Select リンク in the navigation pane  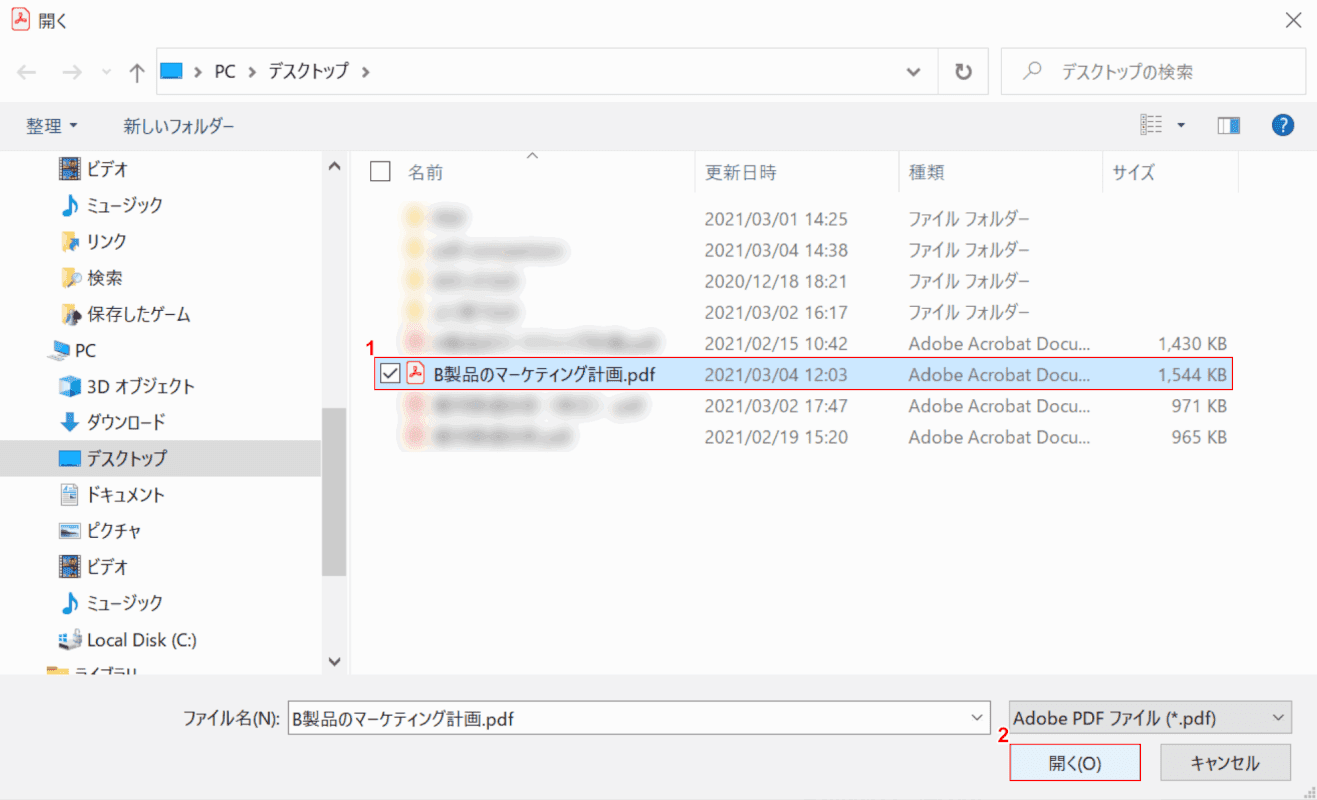[x=93, y=241]
